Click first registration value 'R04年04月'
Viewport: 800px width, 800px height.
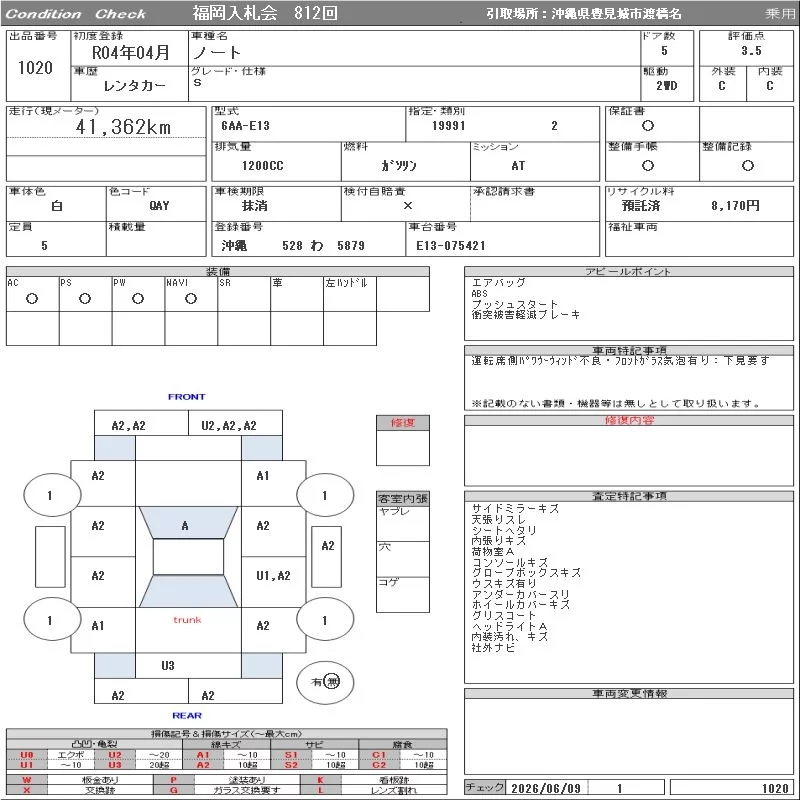click(131, 53)
